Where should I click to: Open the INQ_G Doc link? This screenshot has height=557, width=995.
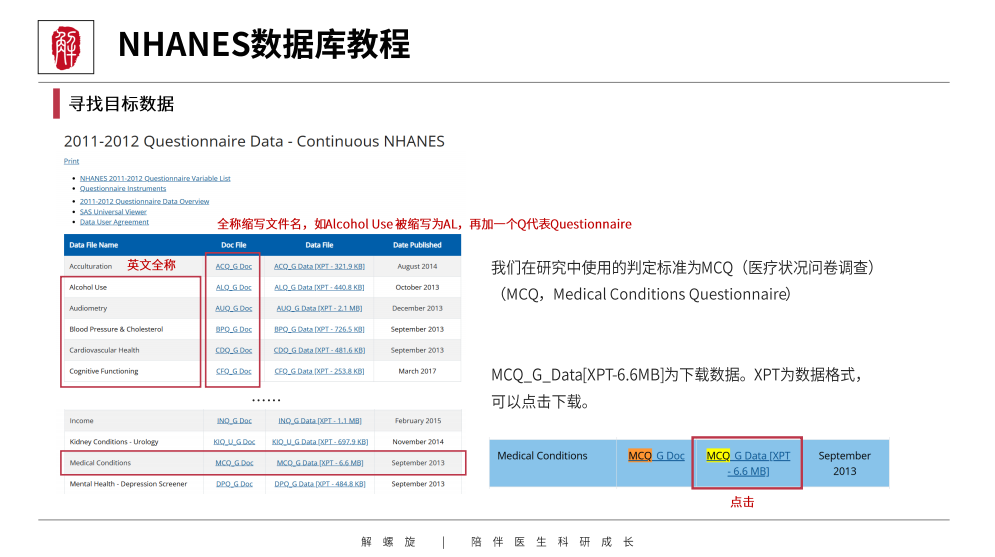pos(234,421)
